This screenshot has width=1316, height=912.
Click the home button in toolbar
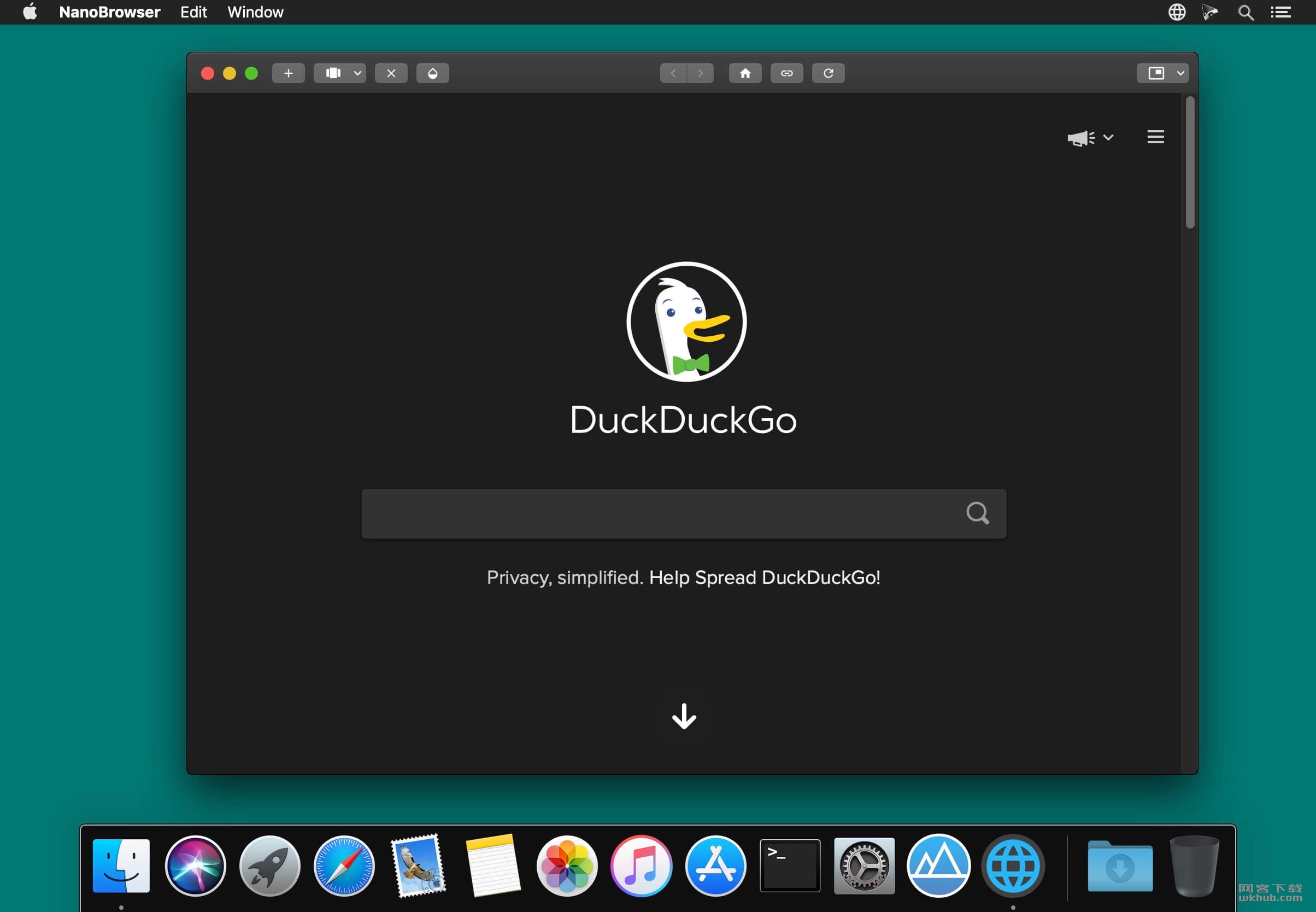pos(745,73)
